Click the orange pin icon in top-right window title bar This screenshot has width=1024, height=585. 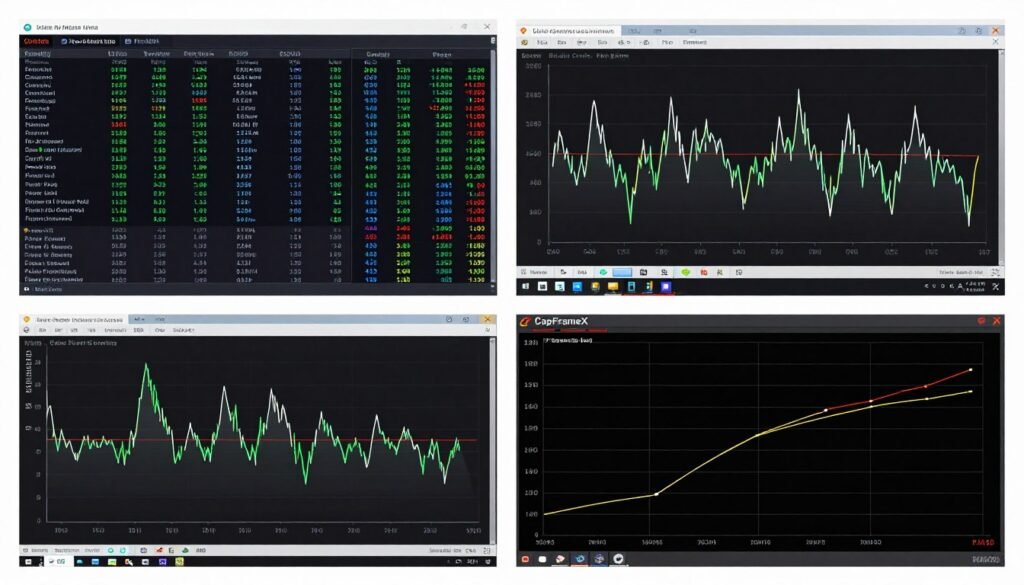tap(523, 31)
